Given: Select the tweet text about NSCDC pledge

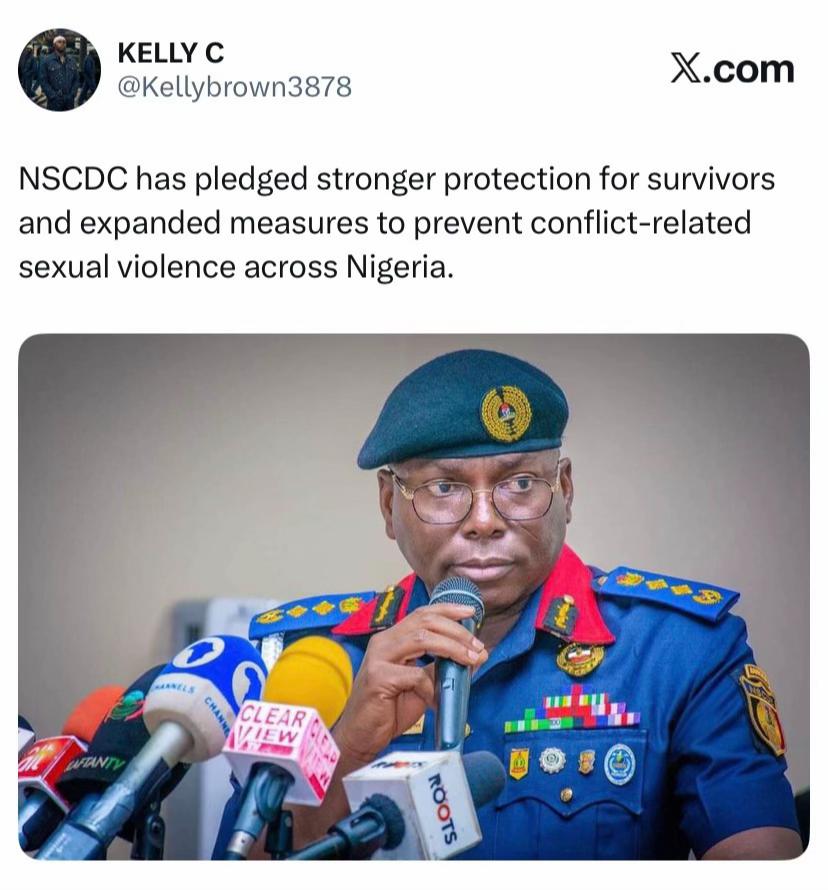Looking at the screenshot, I should [397, 223].
